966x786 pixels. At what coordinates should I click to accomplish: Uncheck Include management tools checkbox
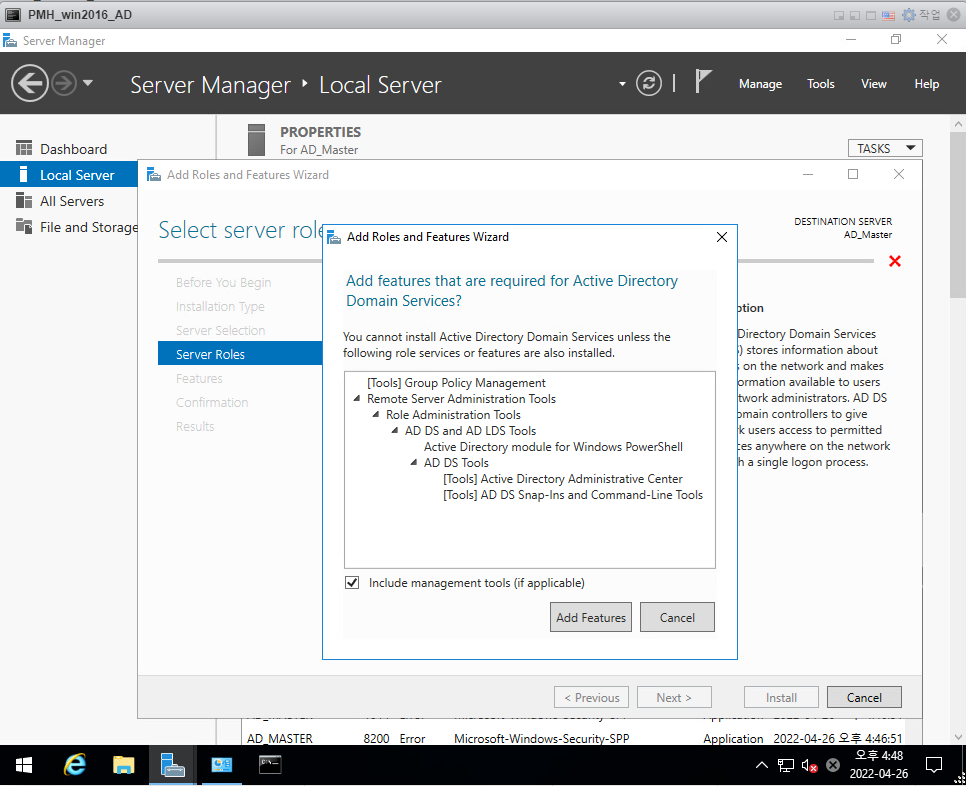pos(352,583)
